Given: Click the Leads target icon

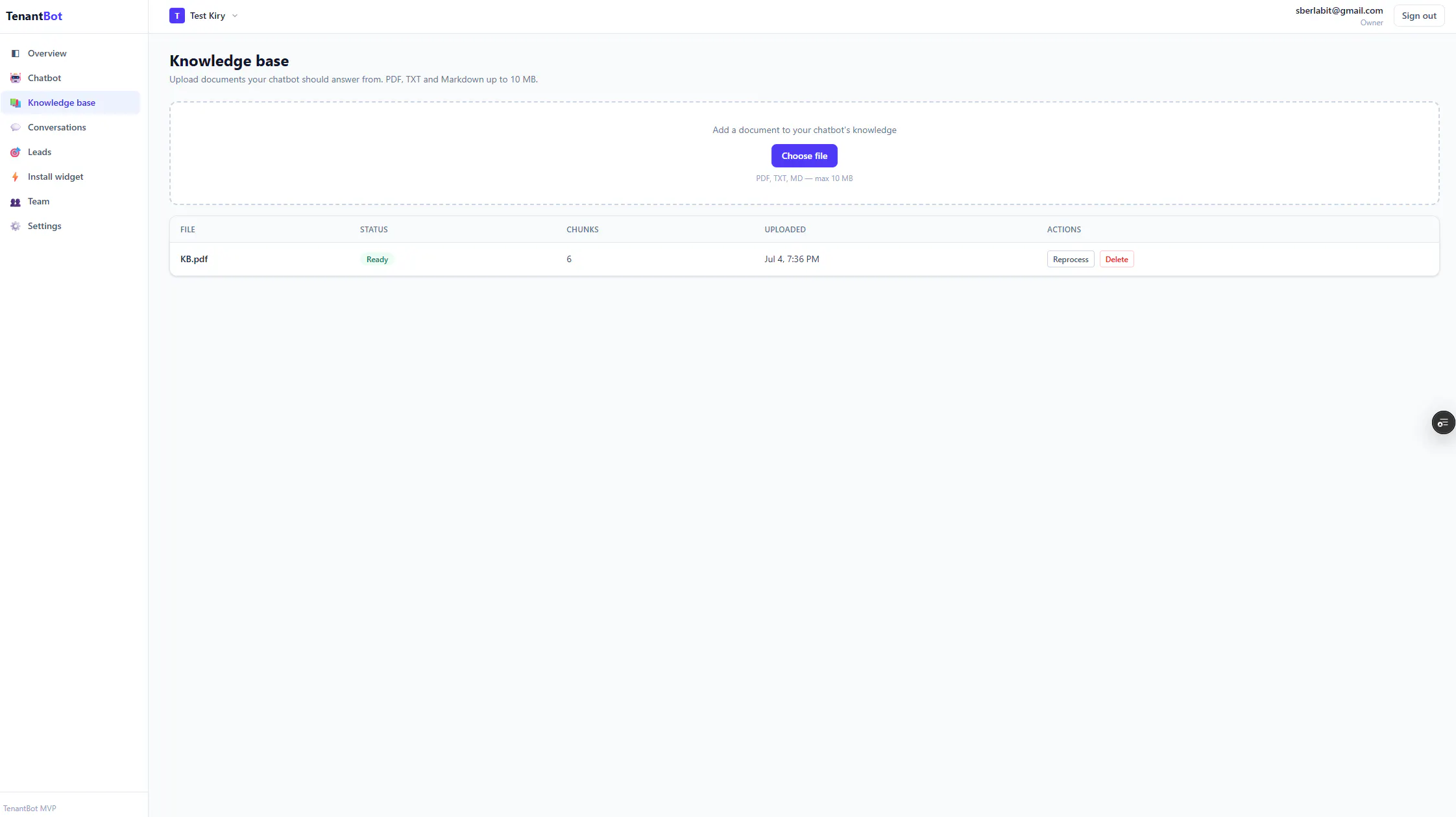Looking at the screenshot, I should 16,152.
